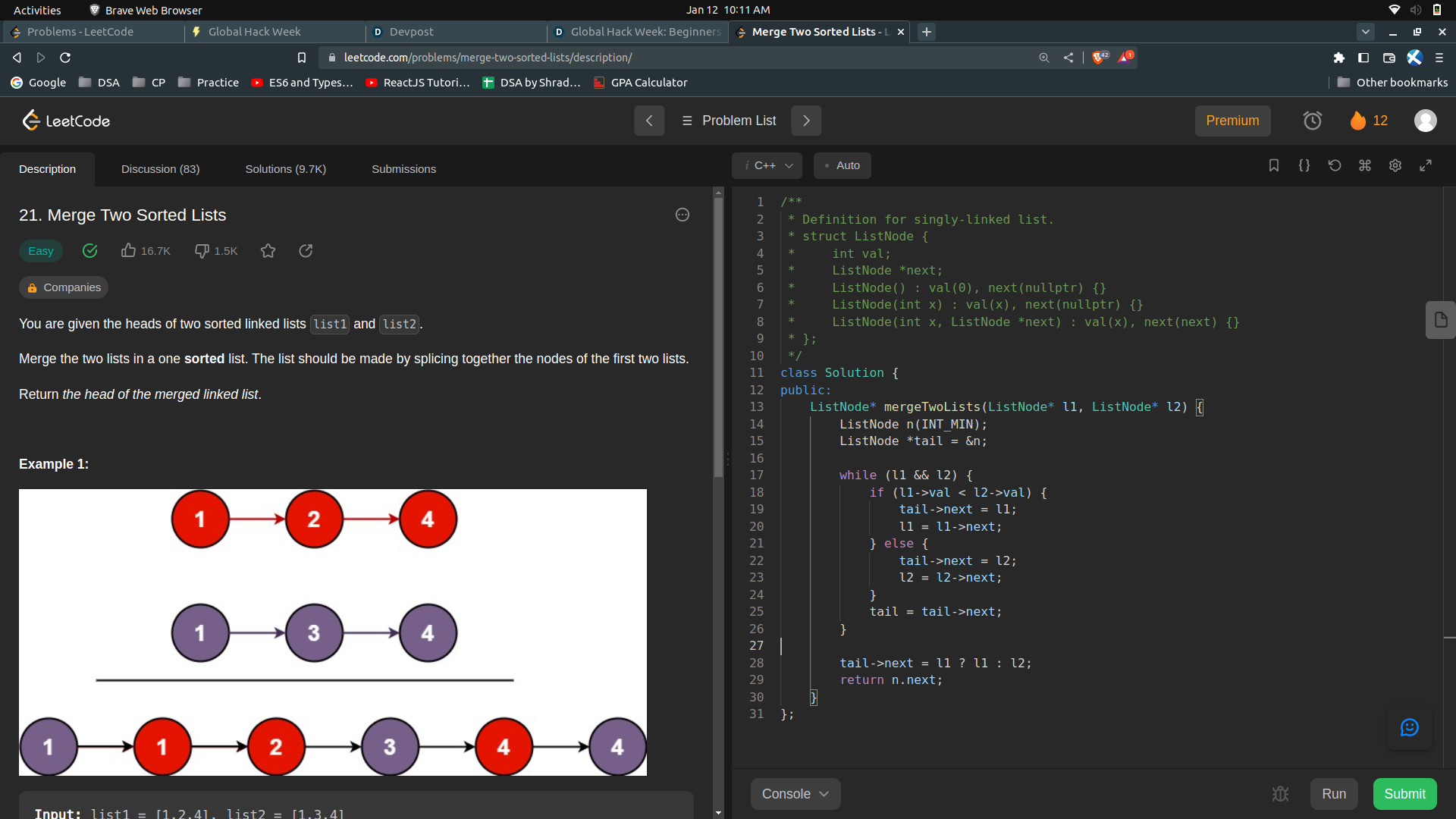The image size is (1456, 819).
Task: Click the Companies lock tag
Action: 64,287
